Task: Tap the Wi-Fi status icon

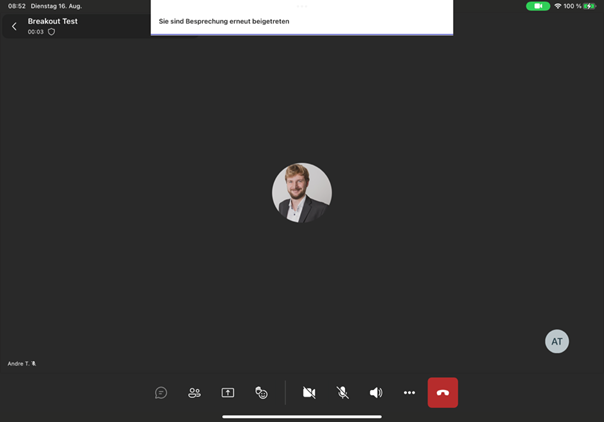Action: 558,6
